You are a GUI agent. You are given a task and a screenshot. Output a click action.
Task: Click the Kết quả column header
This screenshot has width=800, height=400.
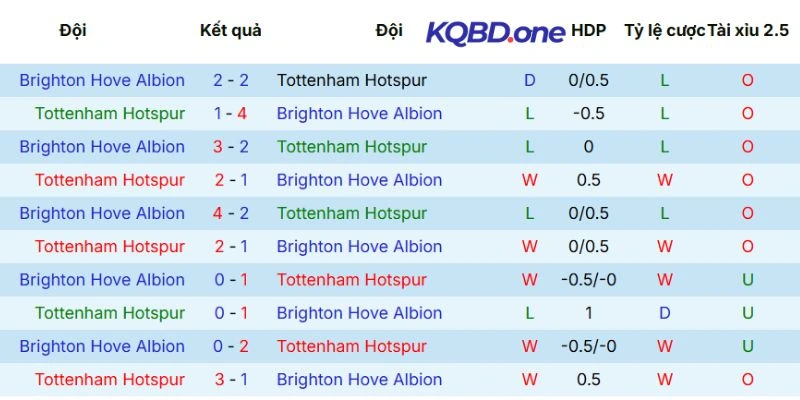[x=231, y=30]
